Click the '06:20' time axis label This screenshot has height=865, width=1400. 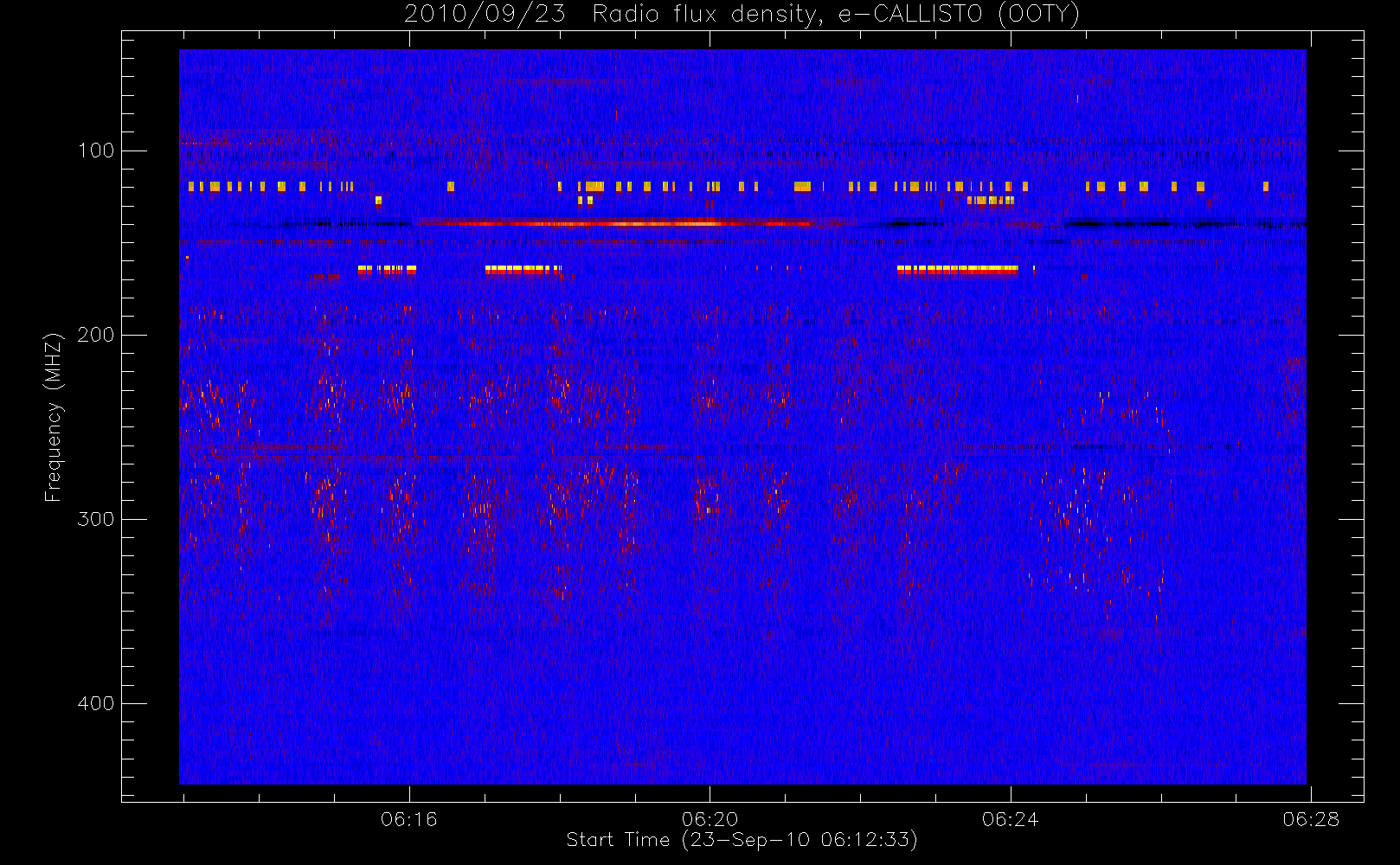click(x=710, y=819)
